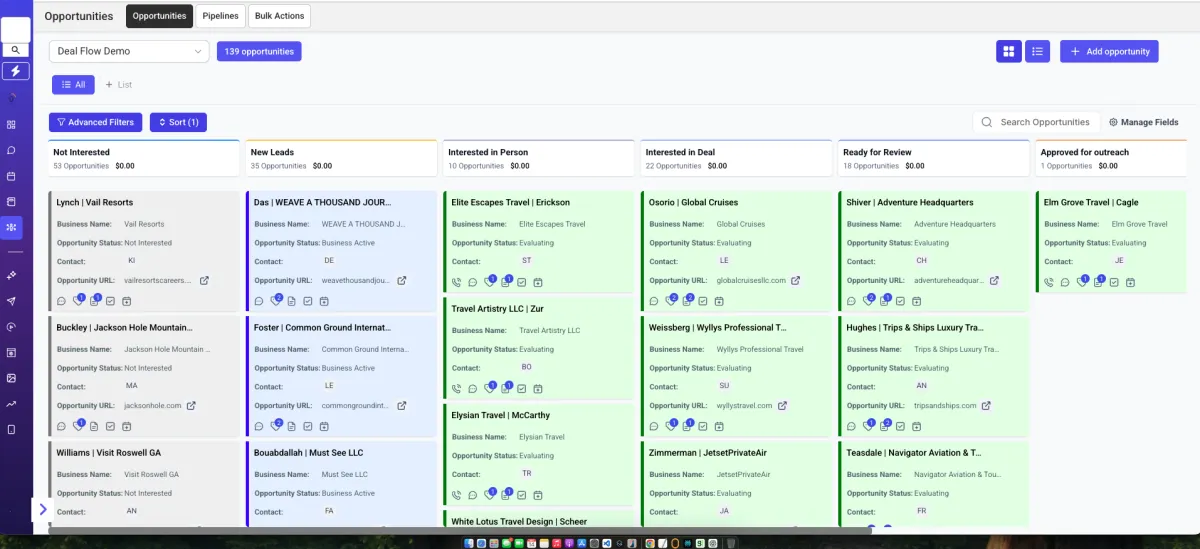Expand the sidebar with the chevron arrow
The image size is (1200, 549).
(x=42, y=509)
